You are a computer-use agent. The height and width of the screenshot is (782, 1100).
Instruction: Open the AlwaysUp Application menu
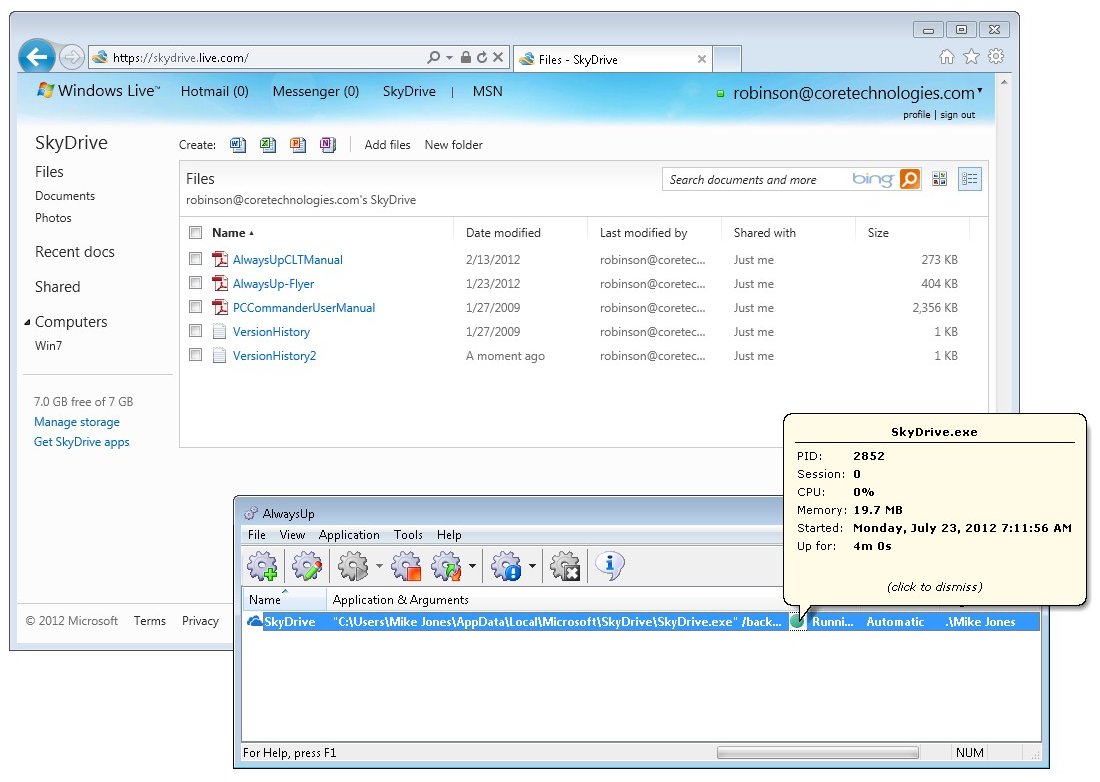coord(349,534)
